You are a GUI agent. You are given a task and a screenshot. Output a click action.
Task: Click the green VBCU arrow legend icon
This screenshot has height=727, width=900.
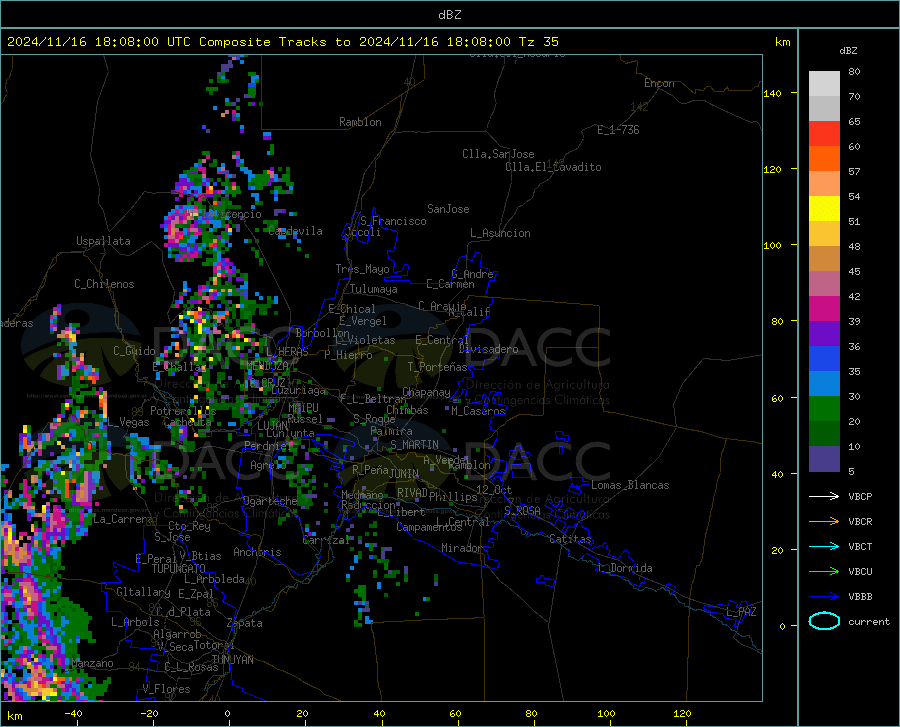824,571
